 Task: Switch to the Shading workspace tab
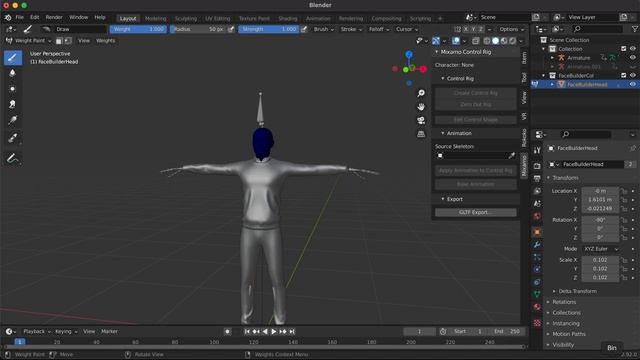click(x=288, y=18)
